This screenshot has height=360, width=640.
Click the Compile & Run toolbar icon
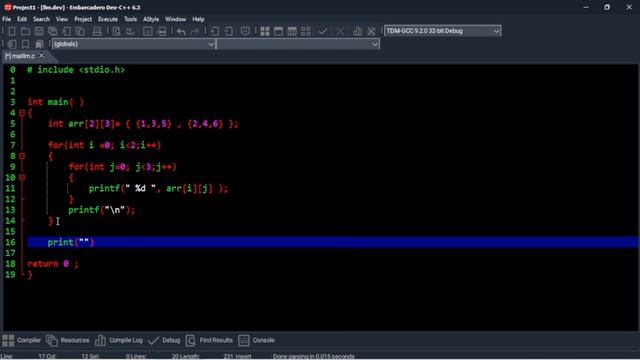coord(292,31)
